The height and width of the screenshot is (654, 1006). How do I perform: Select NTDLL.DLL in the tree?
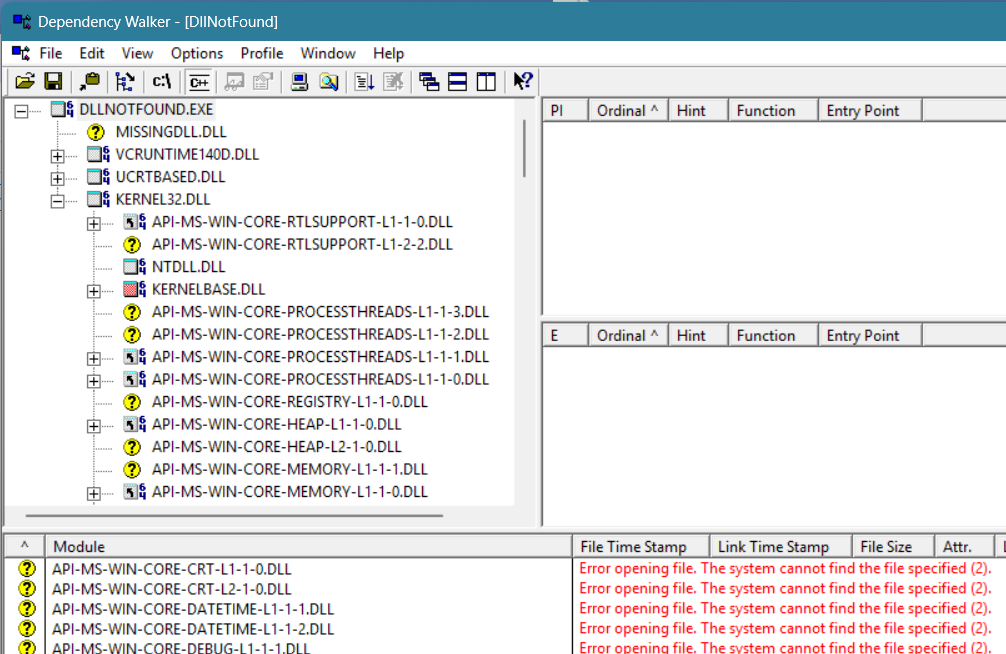(x=189, y=266)
